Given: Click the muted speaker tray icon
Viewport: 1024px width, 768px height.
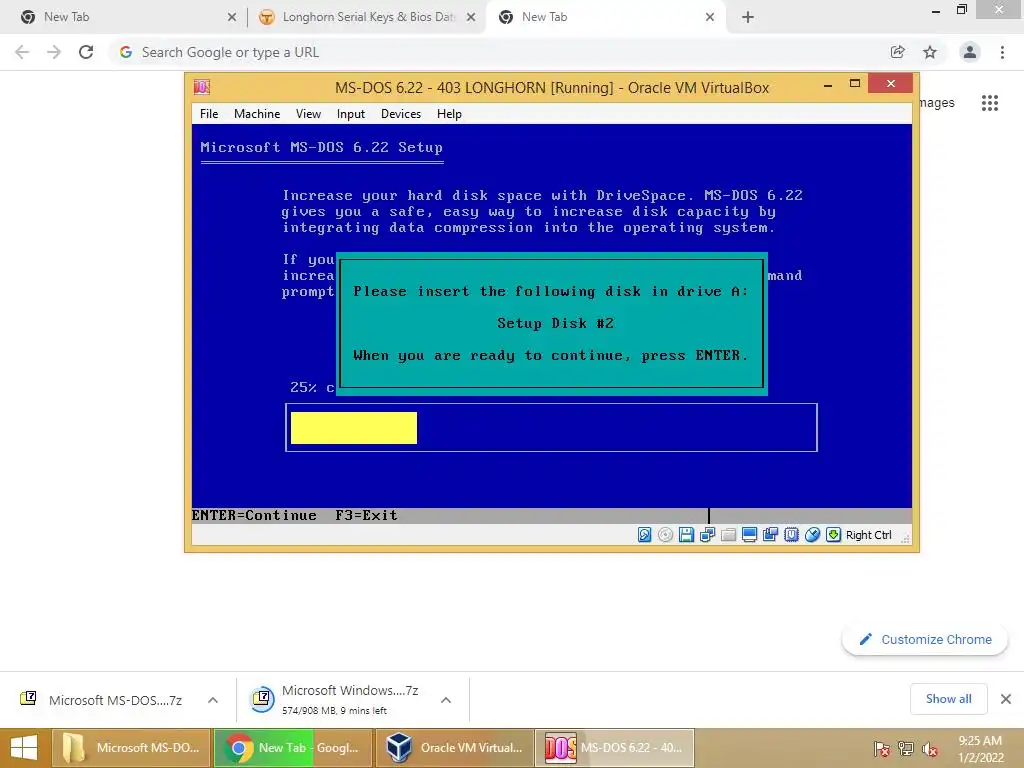Looking at the screenshot, I should point(930,748).
